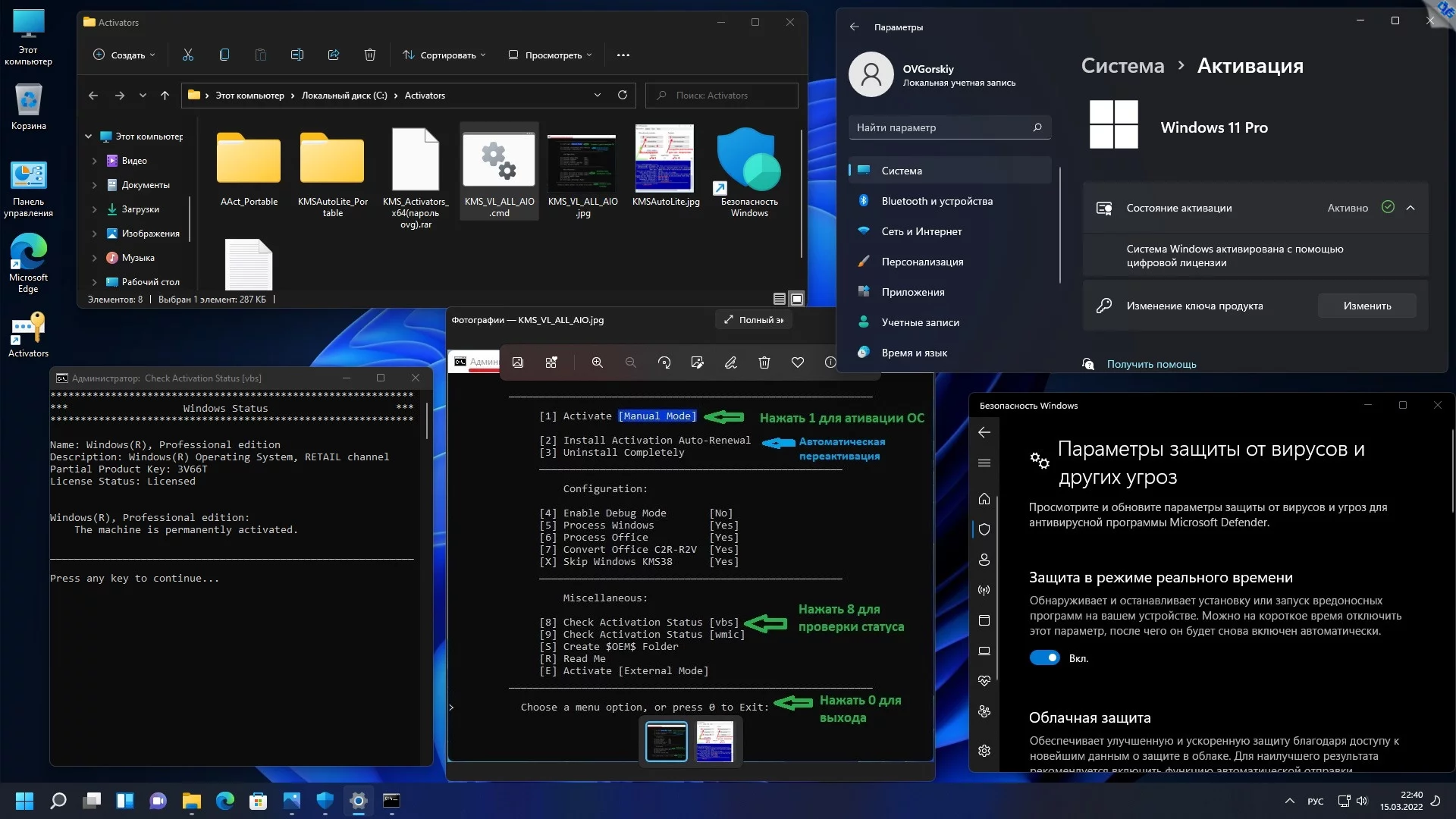Open Bluetooth и устройства settings section
The image size is (1456, 819).
point(937,201)
